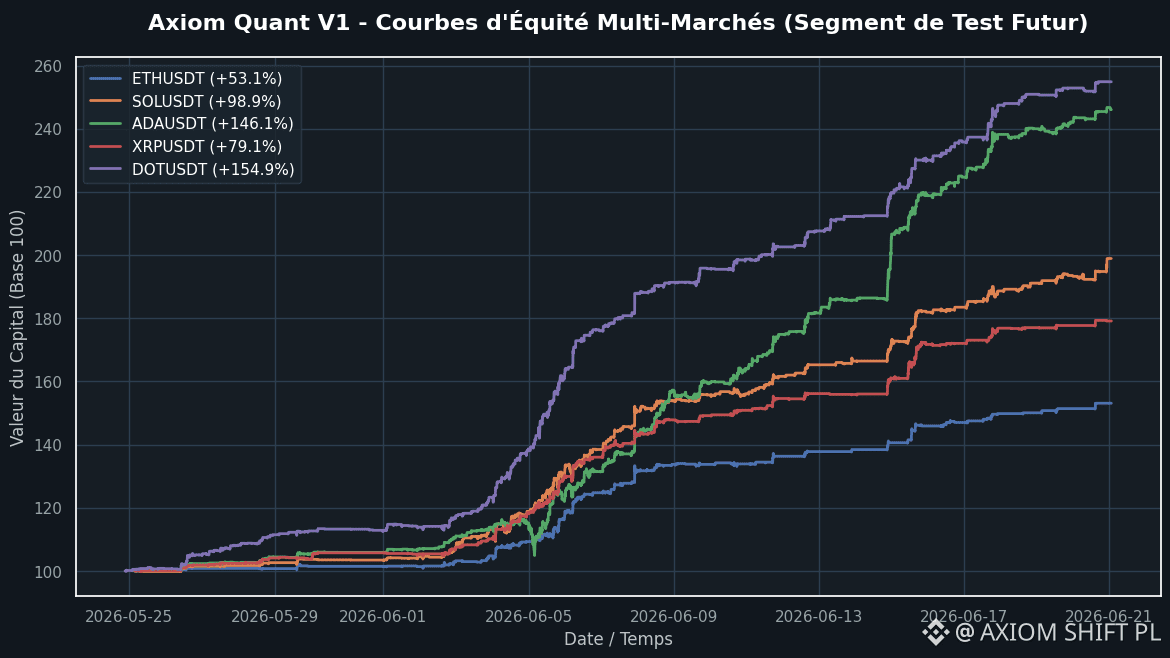Image resolution: width=1170 pixels, height=658 pixels.
Task: Click the red XRPUSDT legend line swatch
Action: [105, 146]
